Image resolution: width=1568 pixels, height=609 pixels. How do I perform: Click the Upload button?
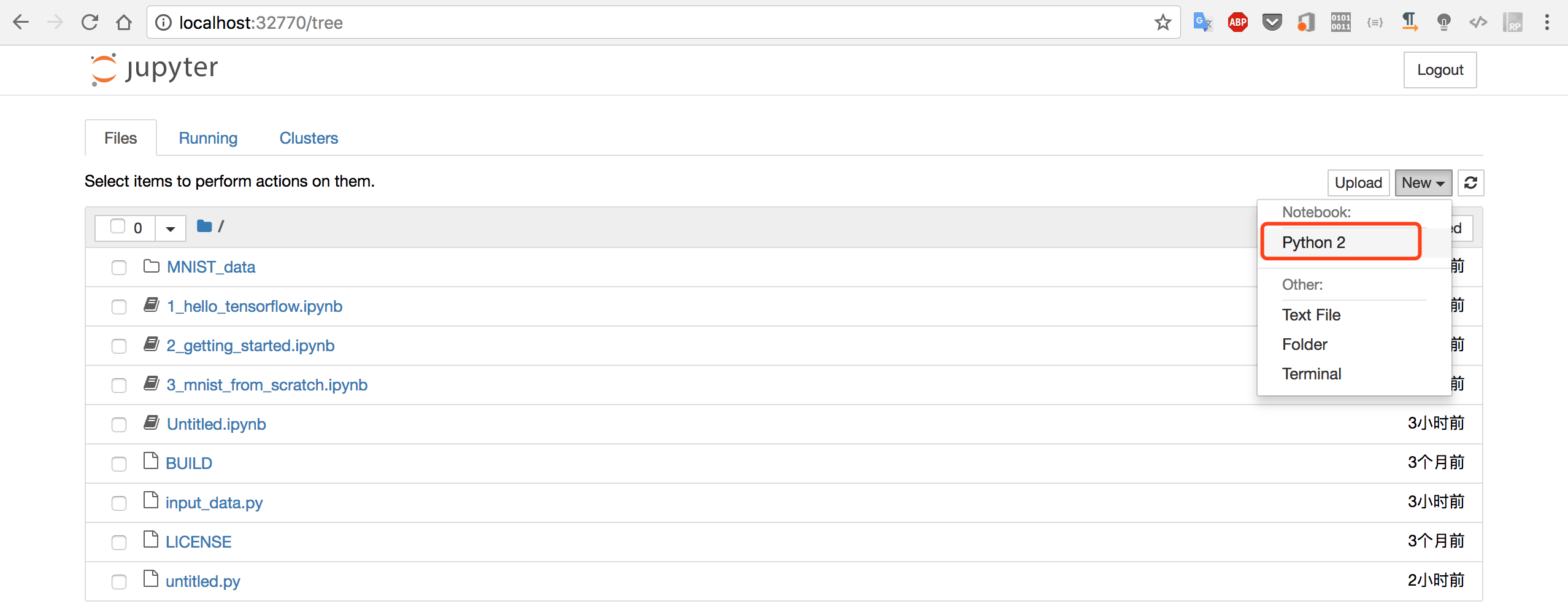(1358, 183)
